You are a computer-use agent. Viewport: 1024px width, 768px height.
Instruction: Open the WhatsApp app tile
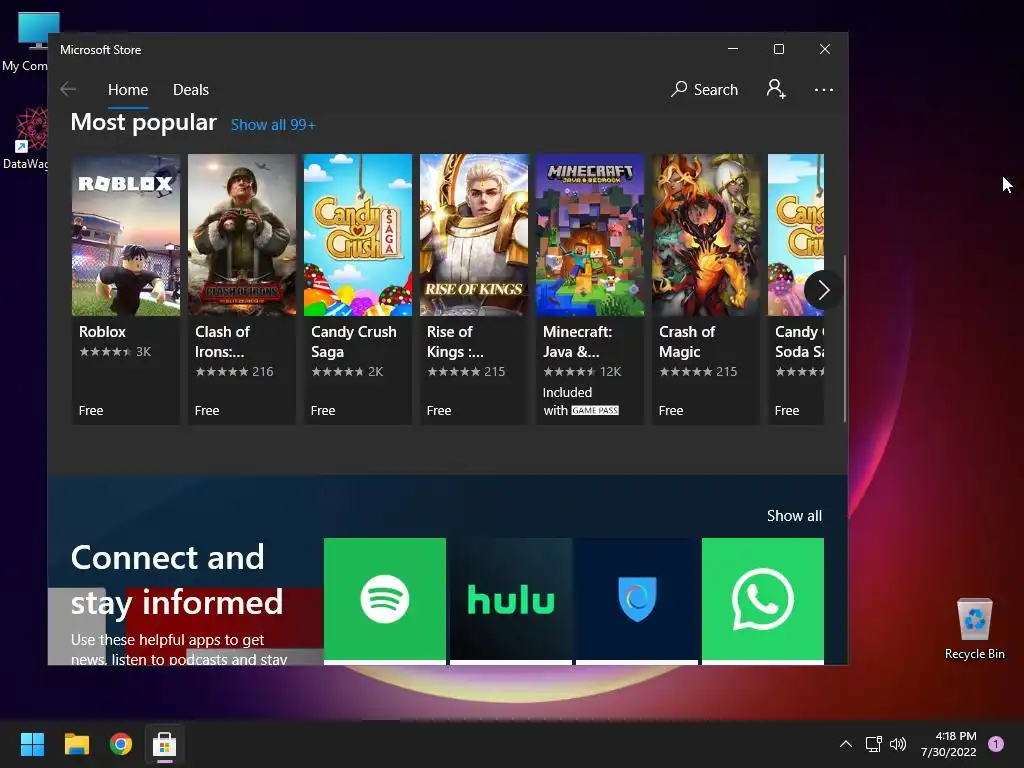[763, 601]
